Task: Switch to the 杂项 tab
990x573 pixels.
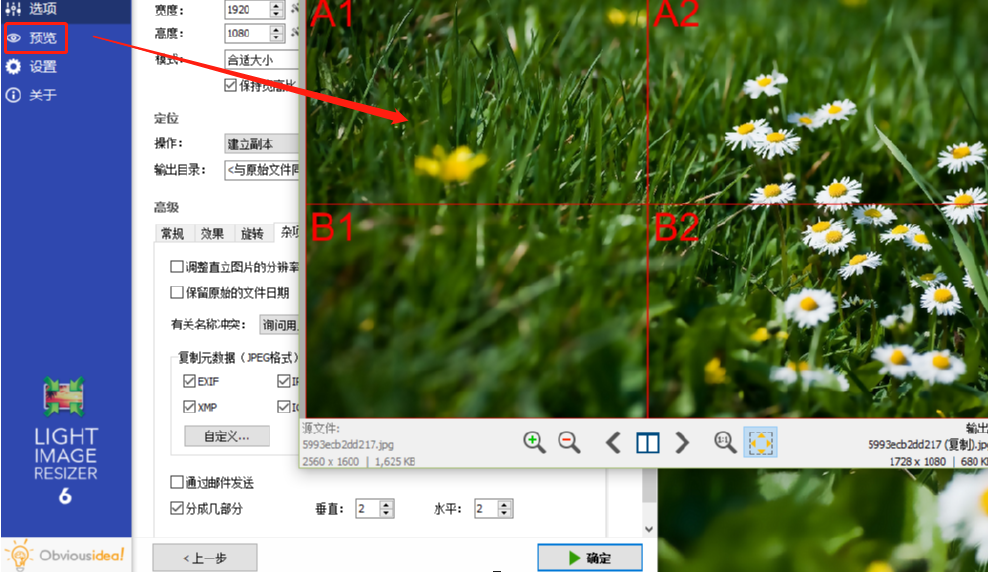Action: [x=288, y=232]
